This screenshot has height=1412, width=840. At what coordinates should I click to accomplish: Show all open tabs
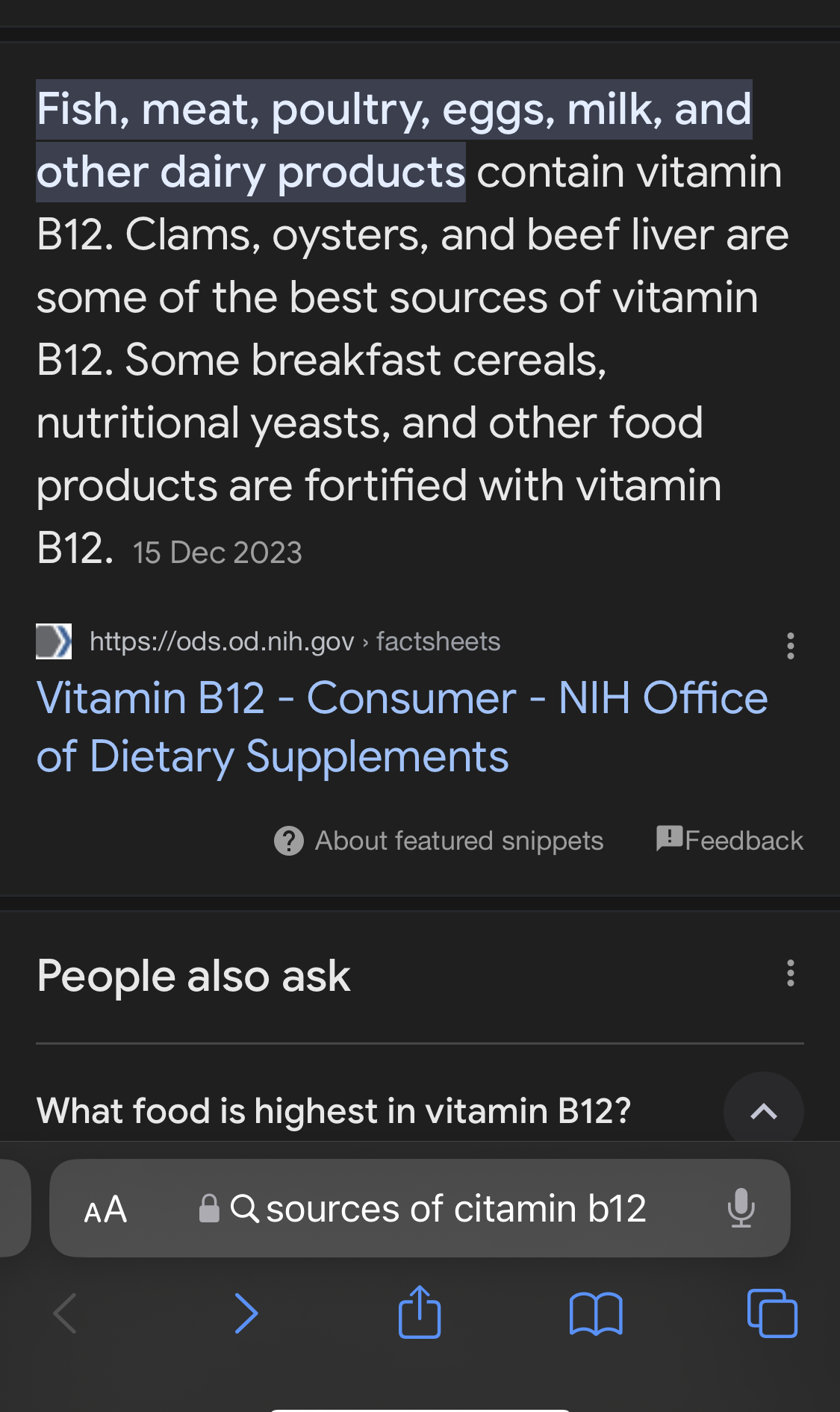pos(772,1313)
